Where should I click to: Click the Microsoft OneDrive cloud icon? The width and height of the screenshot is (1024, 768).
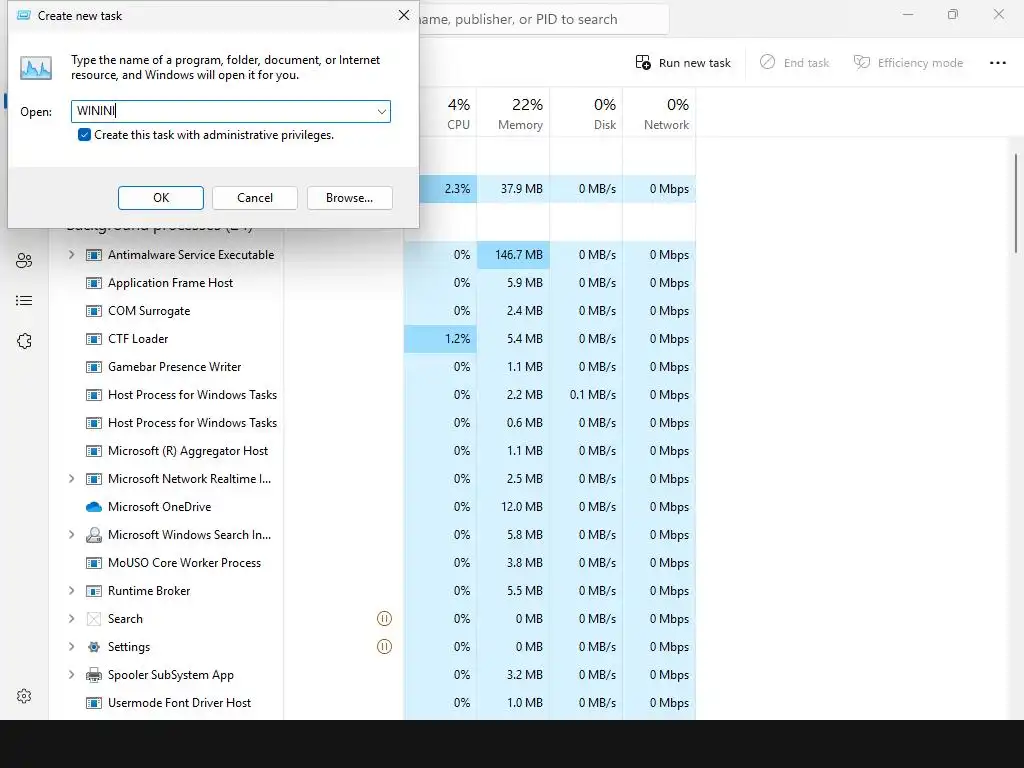(x=94, y=507)
